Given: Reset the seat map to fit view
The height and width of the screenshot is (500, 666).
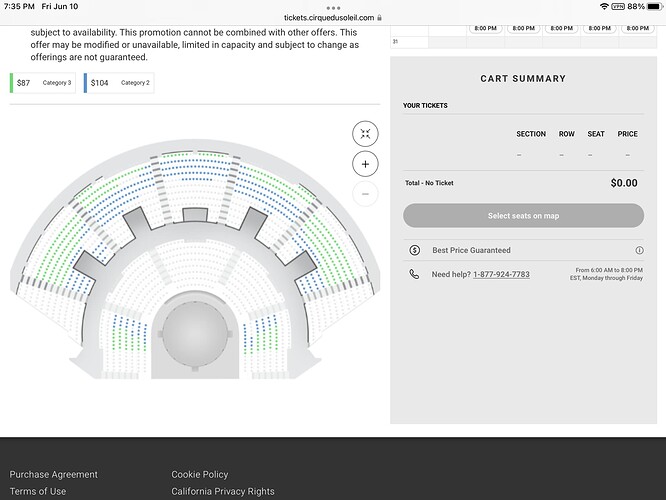Looking at the screenshot, I should coord(365,133).
